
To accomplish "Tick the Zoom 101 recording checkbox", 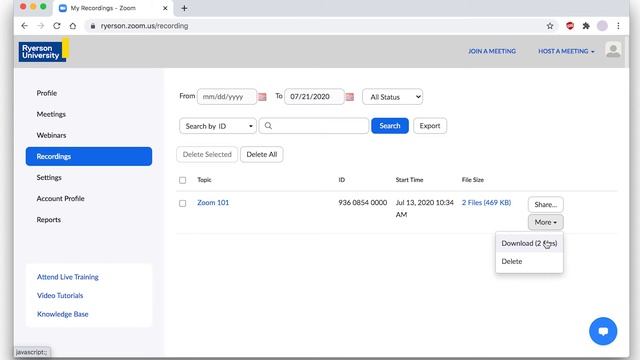I will pos(182,203).
